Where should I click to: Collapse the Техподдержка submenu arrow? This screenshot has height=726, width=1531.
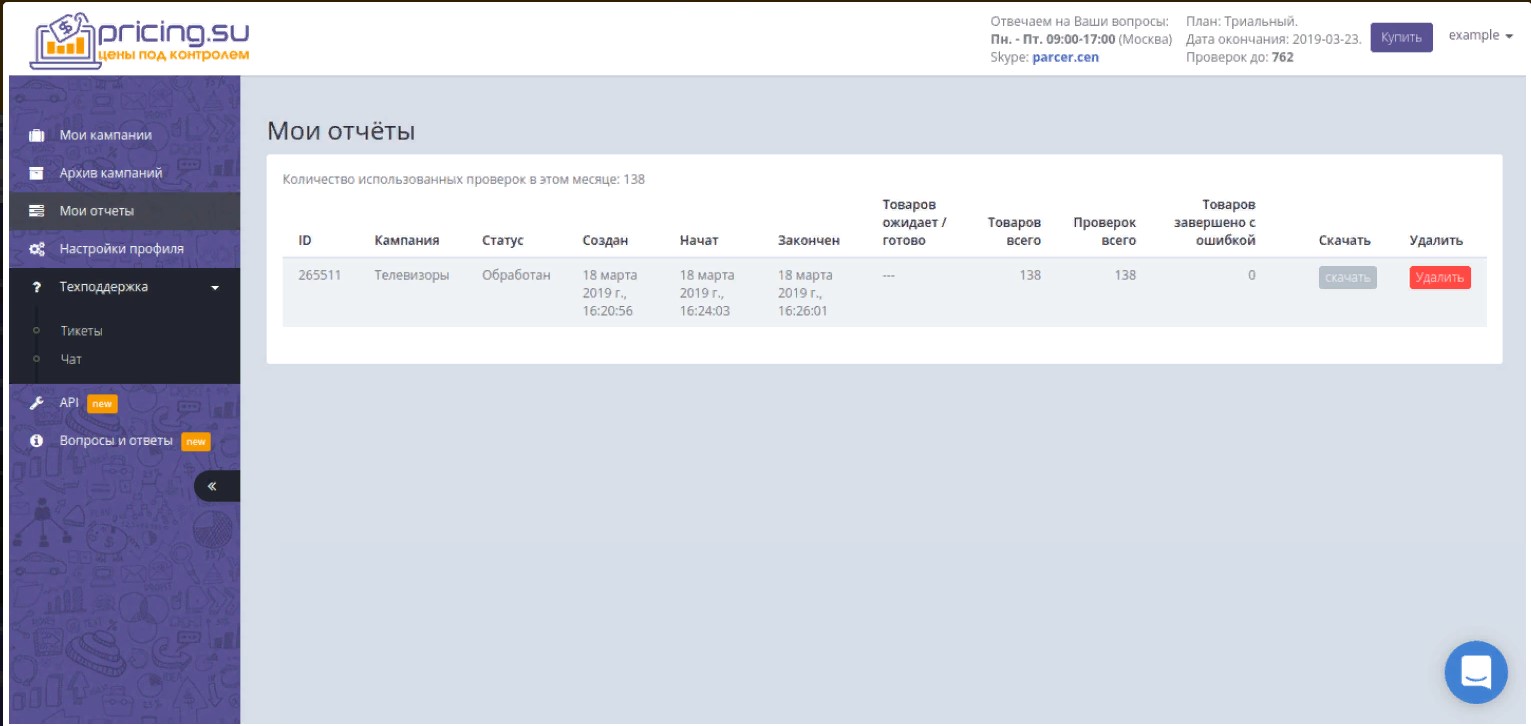(215, 288)
